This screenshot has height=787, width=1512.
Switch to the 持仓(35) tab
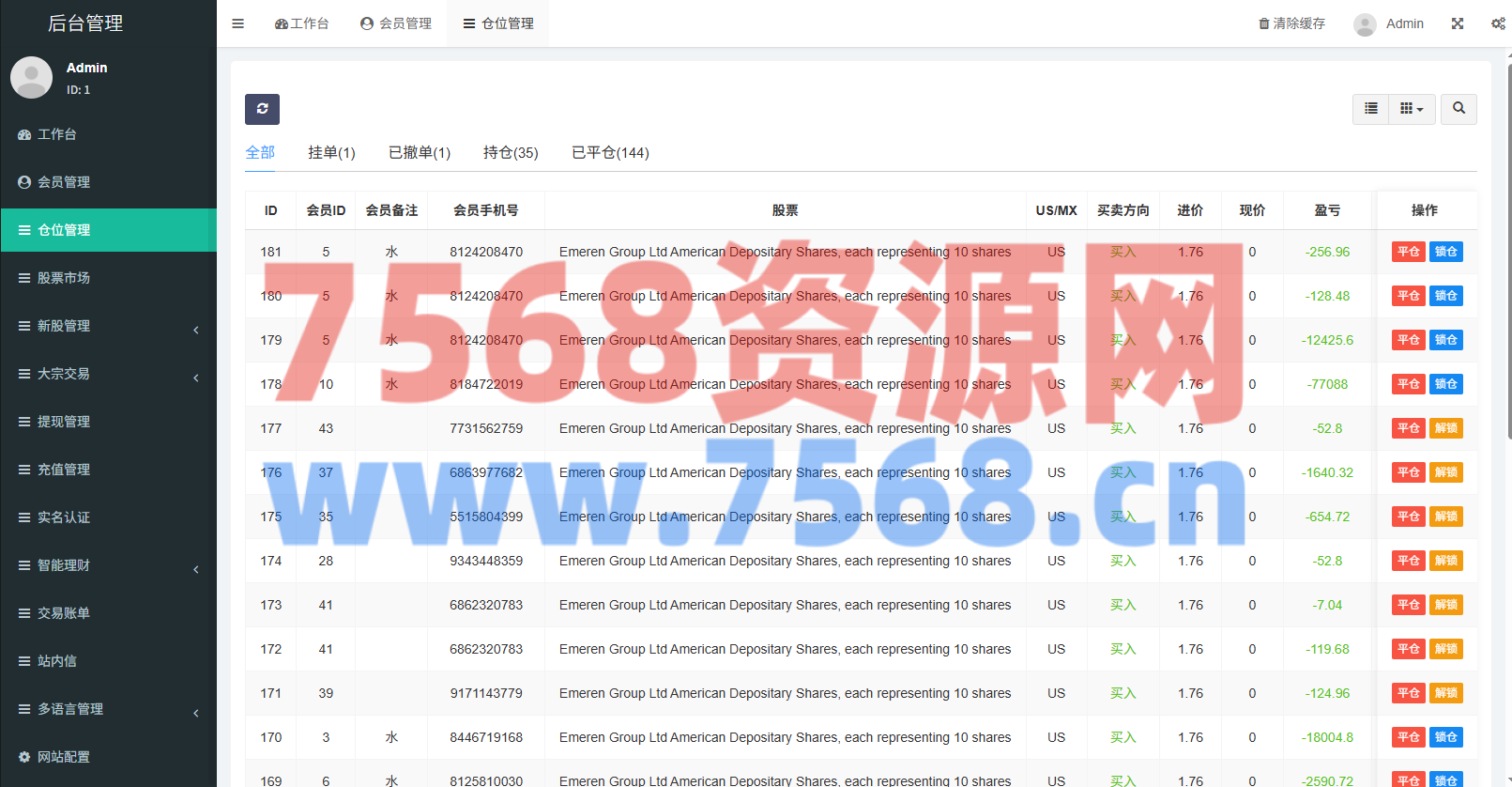(511, 153)
